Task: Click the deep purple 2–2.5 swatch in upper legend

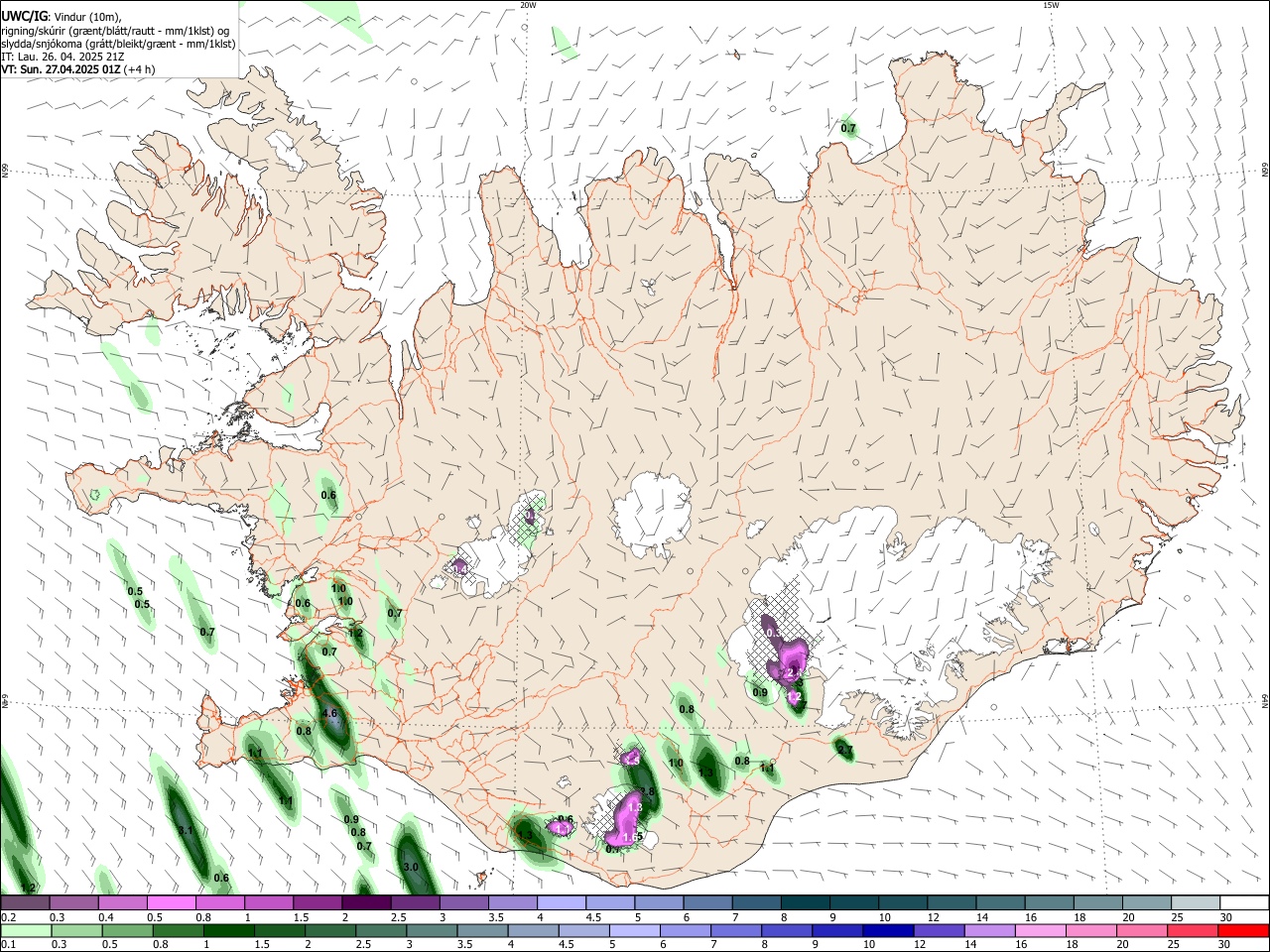Action: 366,903
